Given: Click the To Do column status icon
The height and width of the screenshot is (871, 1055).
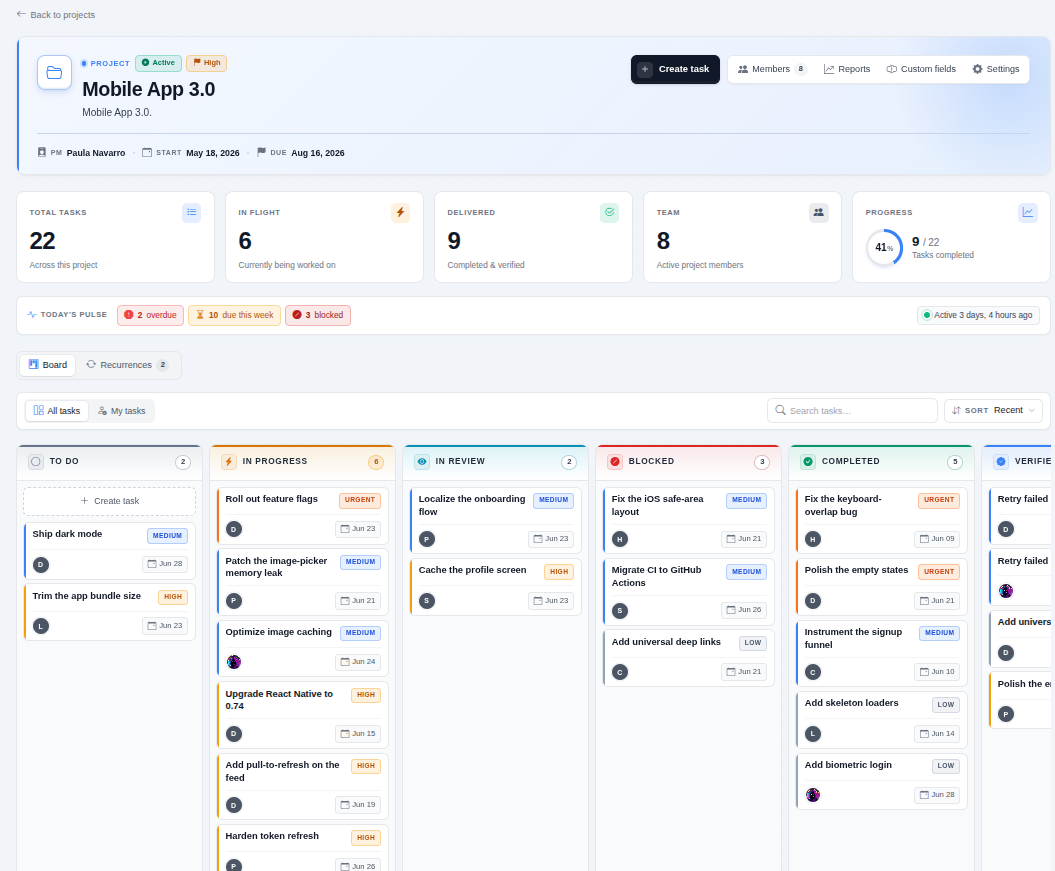Looking at the screenshot, I should coord(36,461).
